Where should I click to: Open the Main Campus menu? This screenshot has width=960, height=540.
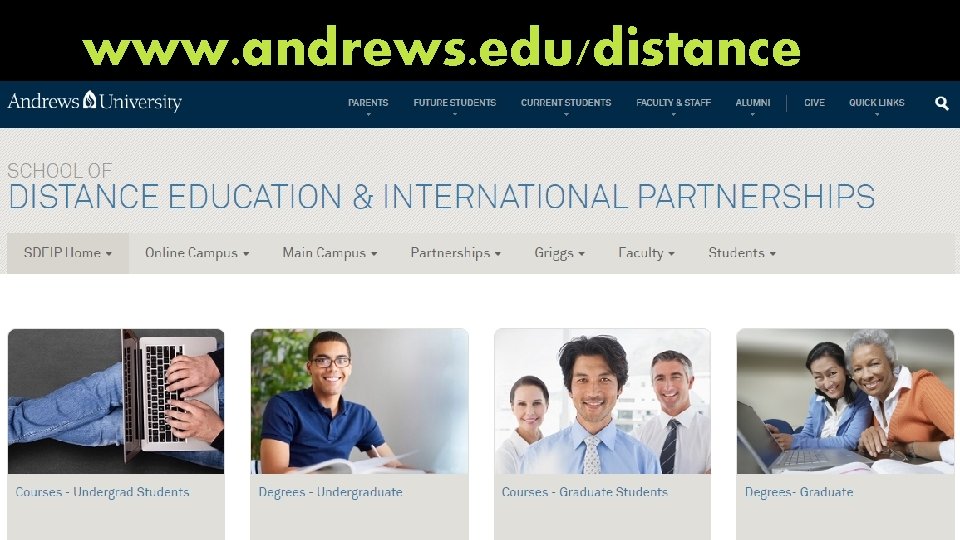tap(329, 253)
